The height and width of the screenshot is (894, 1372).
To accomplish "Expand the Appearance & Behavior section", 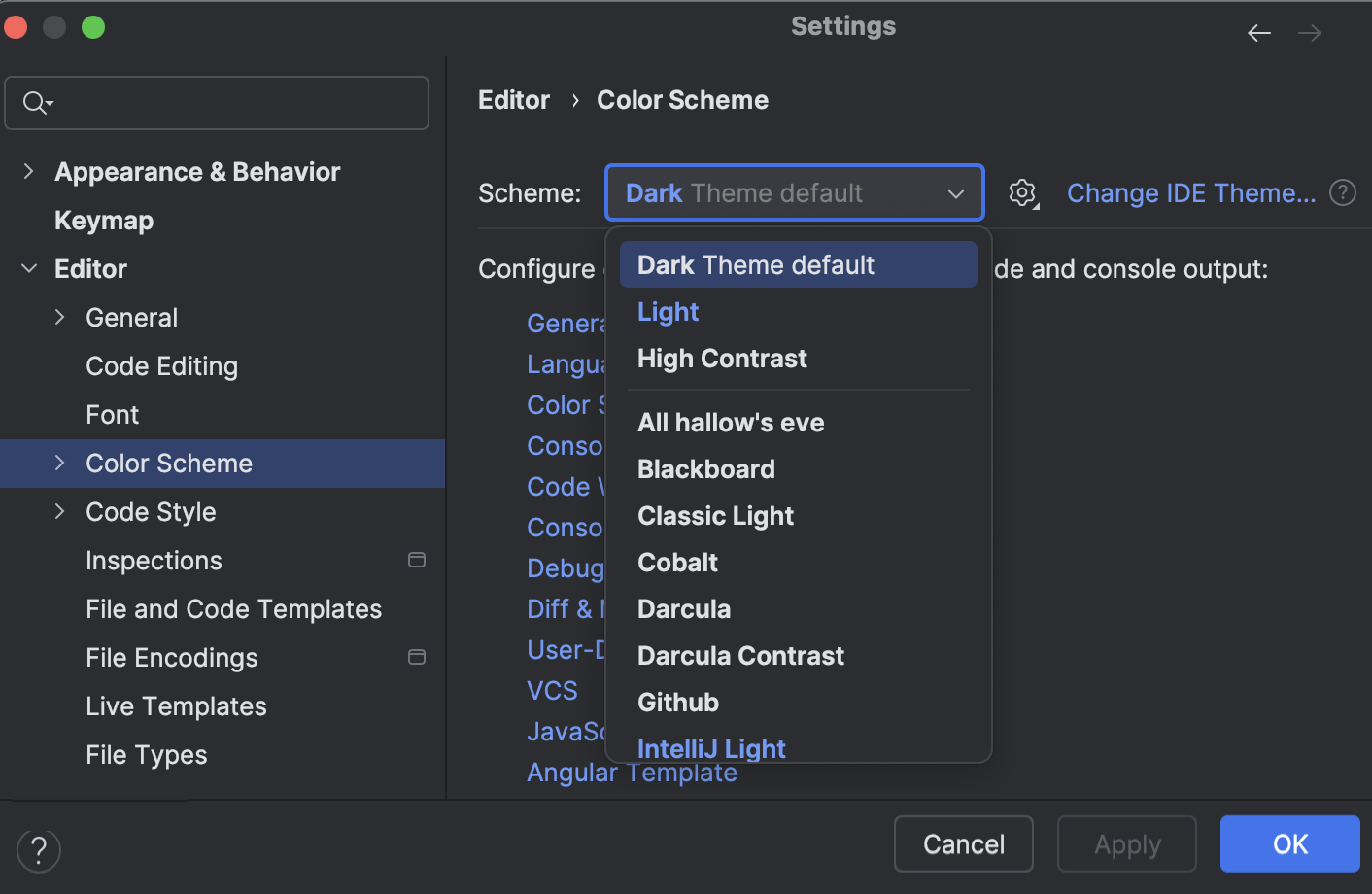I will tap(29, 171).
